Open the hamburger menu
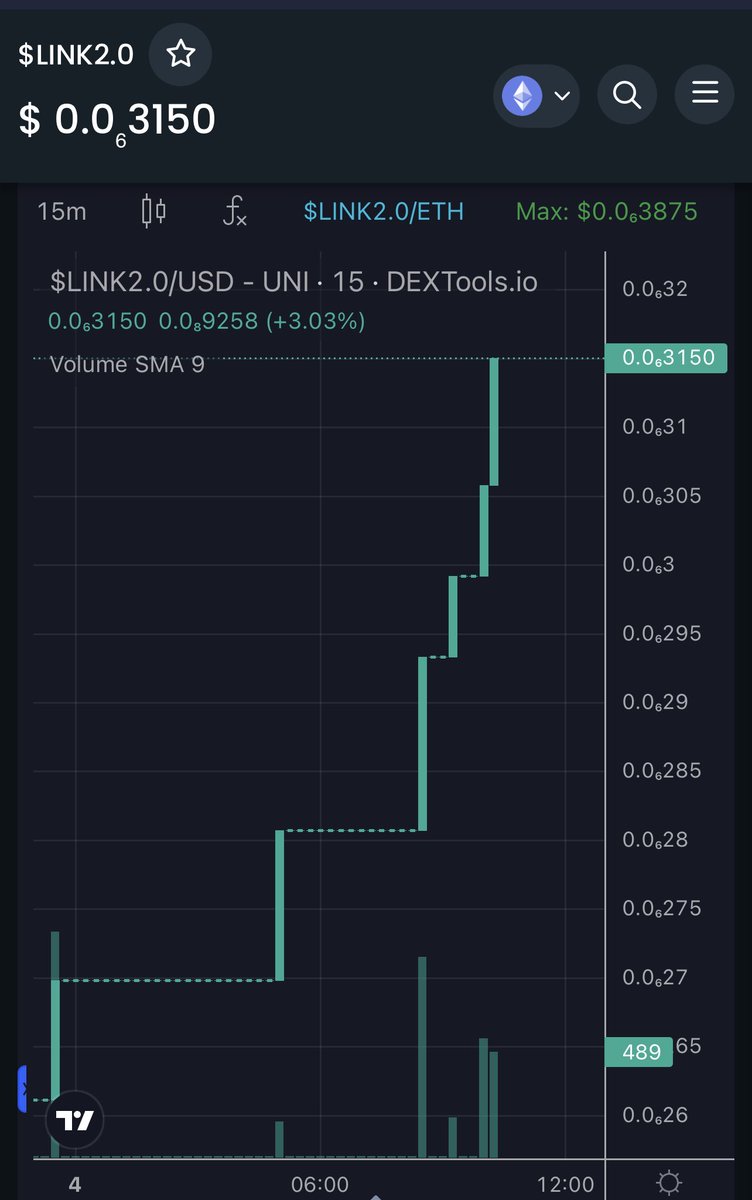Image resolution: width=752 pixels, height=1200 pixels. click(x=705, y=94)
